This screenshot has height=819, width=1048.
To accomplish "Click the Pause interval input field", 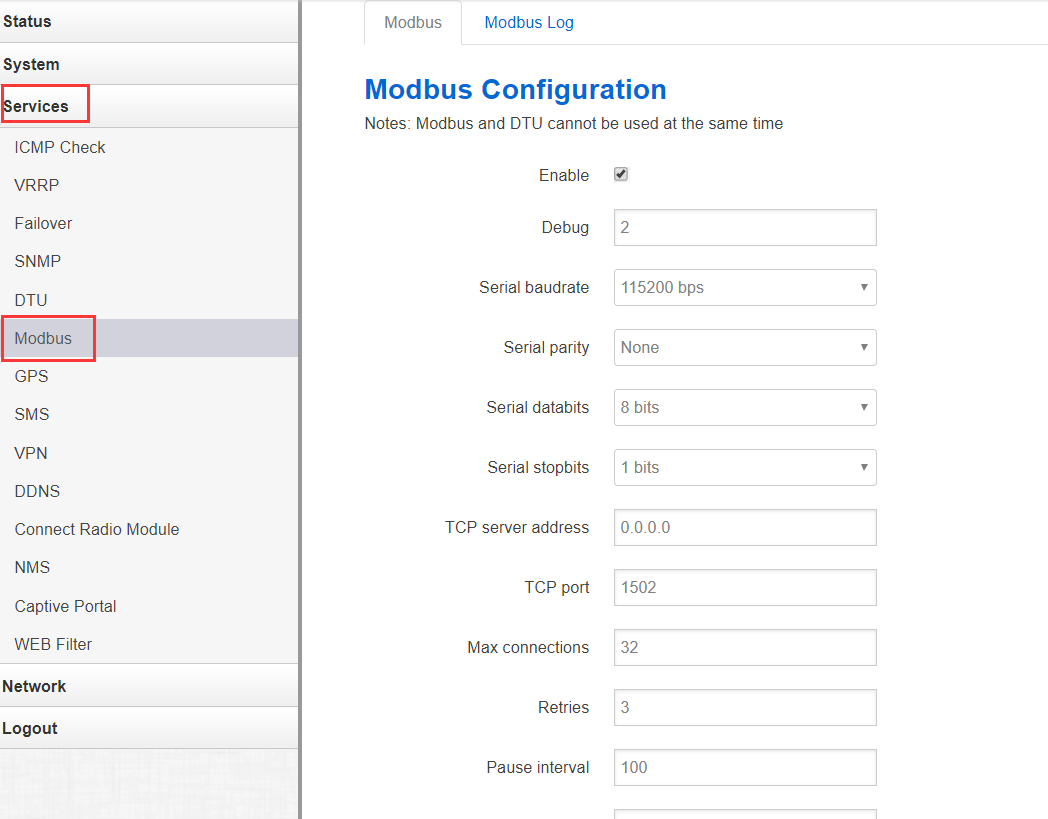I will point(745,767).
